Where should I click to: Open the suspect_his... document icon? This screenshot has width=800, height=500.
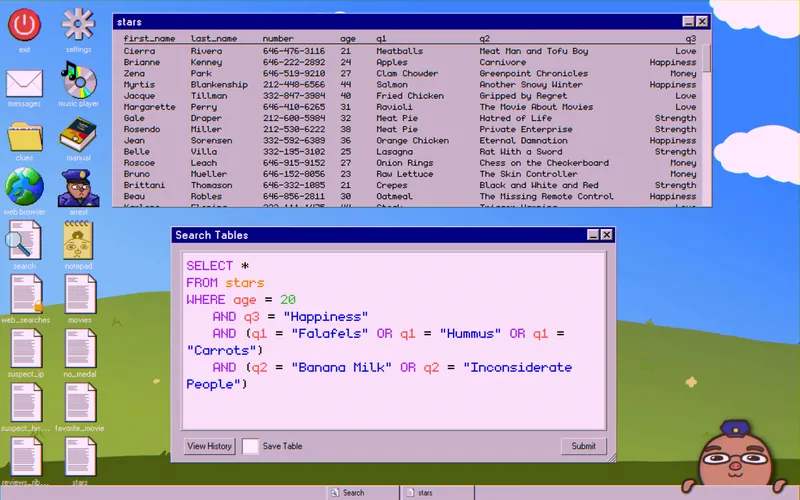point(26,403)
